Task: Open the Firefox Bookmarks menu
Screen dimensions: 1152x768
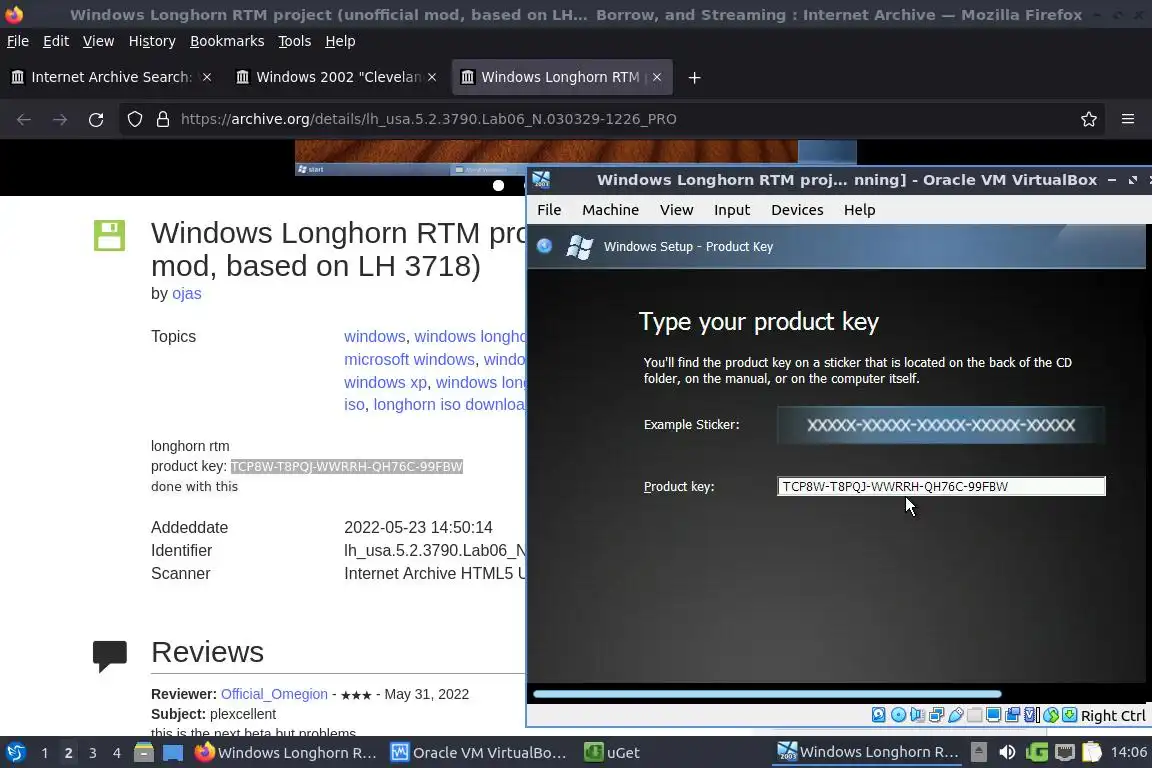Action: click(x=227, y=41)
